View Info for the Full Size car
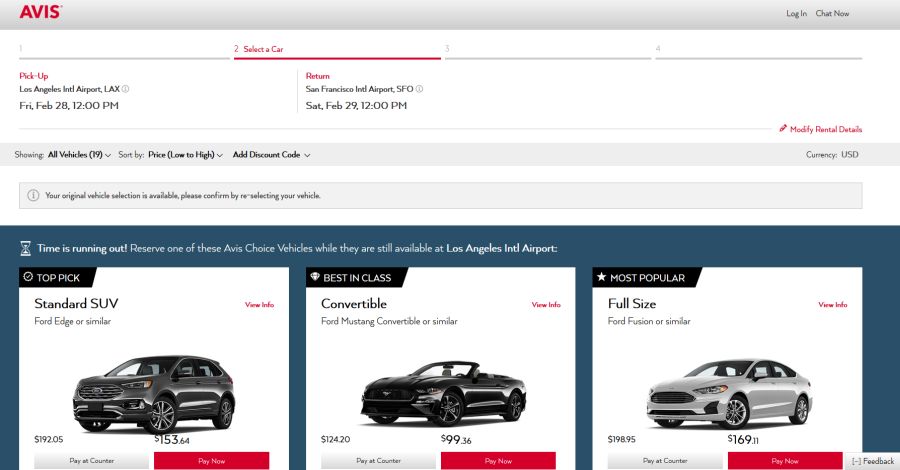The image size is (900, 470). tap(833, 305)
